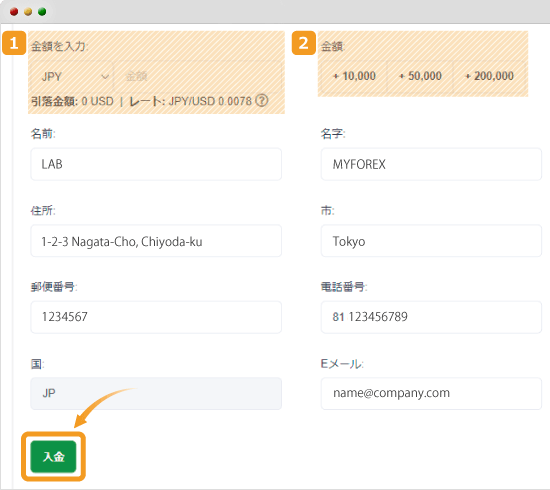550x490 pixels.
Task: Add 200,000 to the amount
Action: click(x=489, y=76)
